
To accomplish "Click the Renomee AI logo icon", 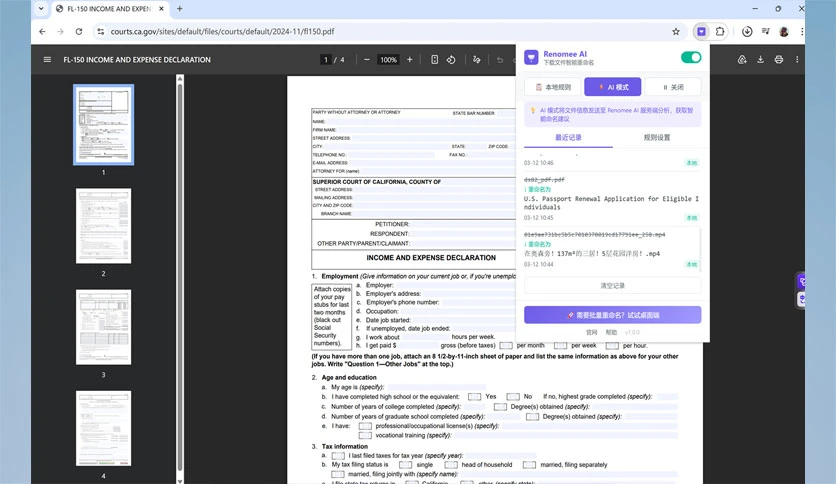I will [x=531, y=57].
